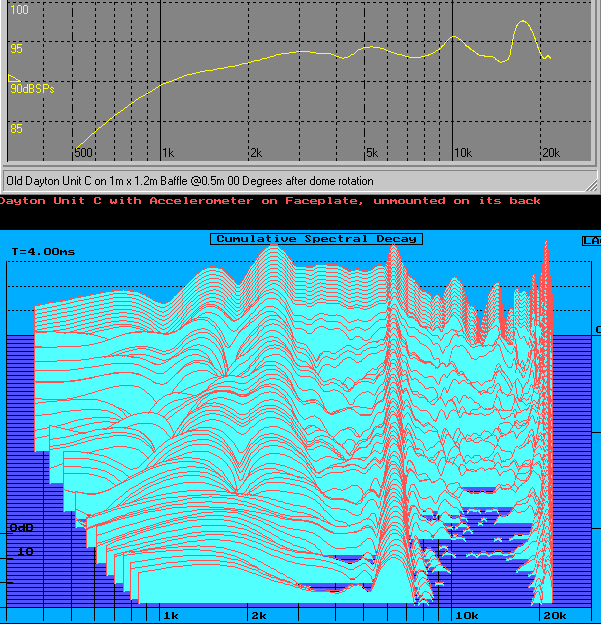Click the 0dB label on waterfall plot
Screen dimensions: 601x624
point(21,527)
